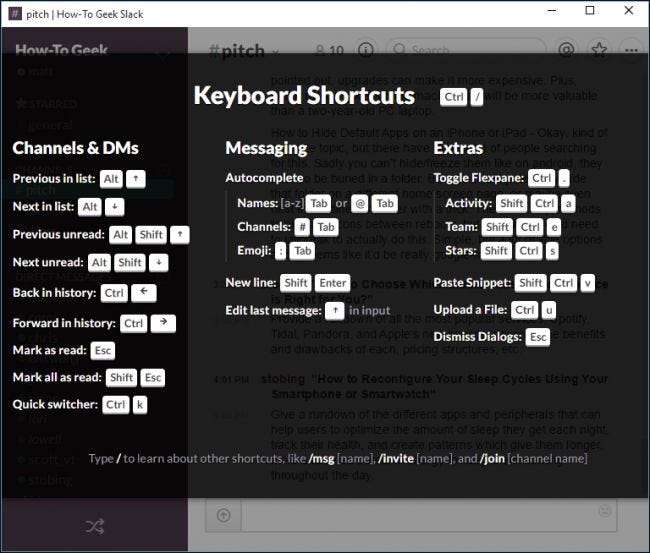Click the Slack app icon in title bar
Image resolution: width=650 pixels, height=553 pixels.
(x=15, y=13)
